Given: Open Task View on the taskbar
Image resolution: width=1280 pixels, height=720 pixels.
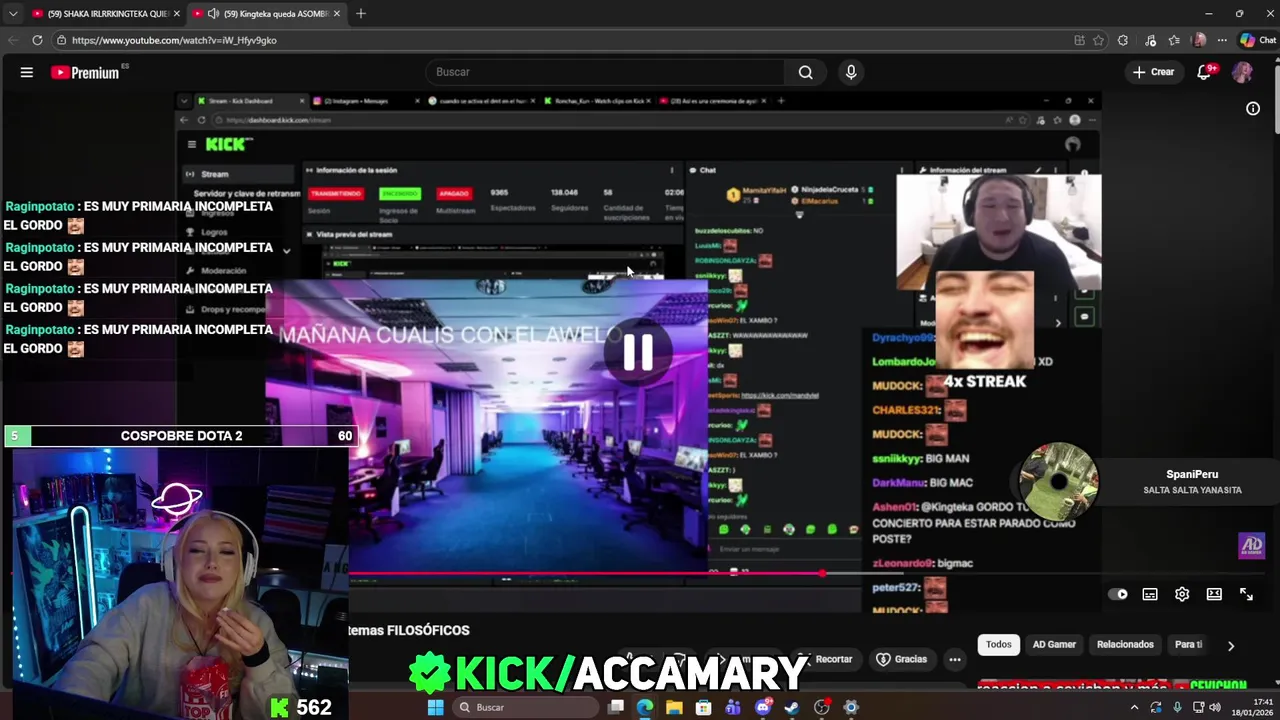Looking at the screenshot, I should pyautogui.click(x=616, y=707).
